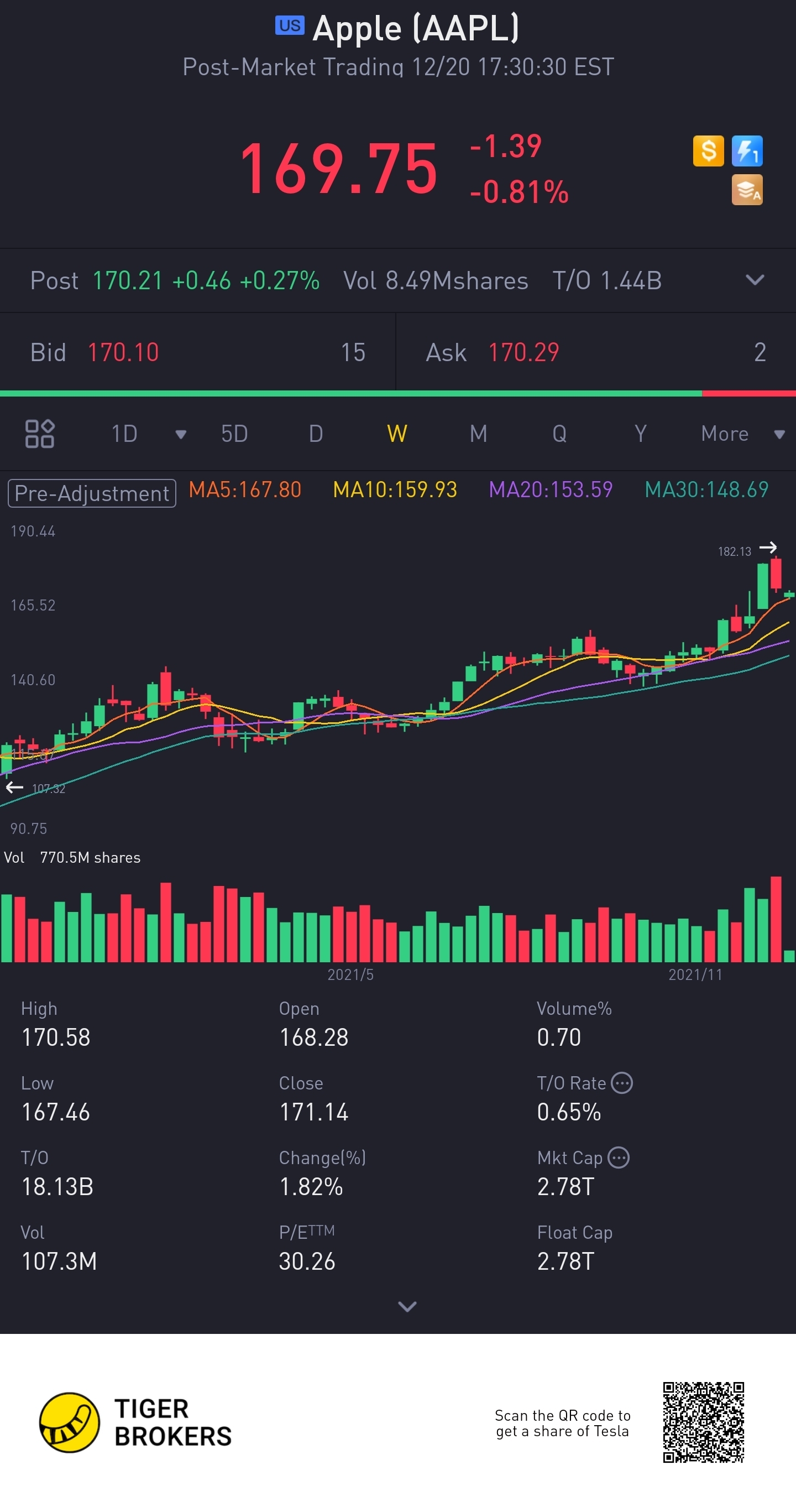This screenshot has width=796, height=1512.
Task: Tap the current price 169.75
Action: click(x=338, y=169)
